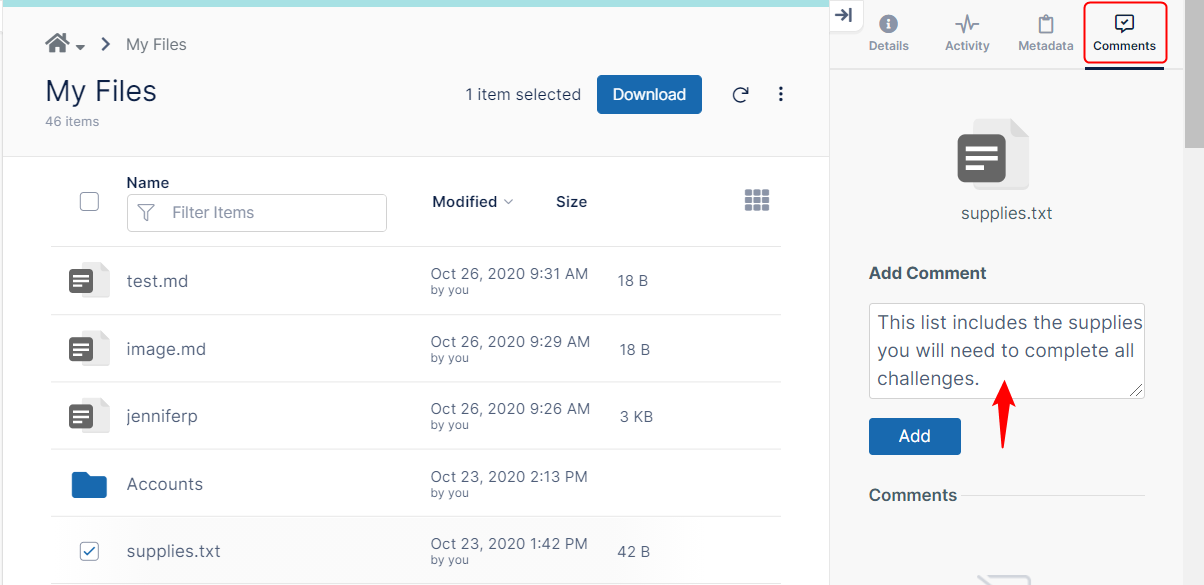
Task: Click the home icon in breadcrumb
Action: coord(57,44)
